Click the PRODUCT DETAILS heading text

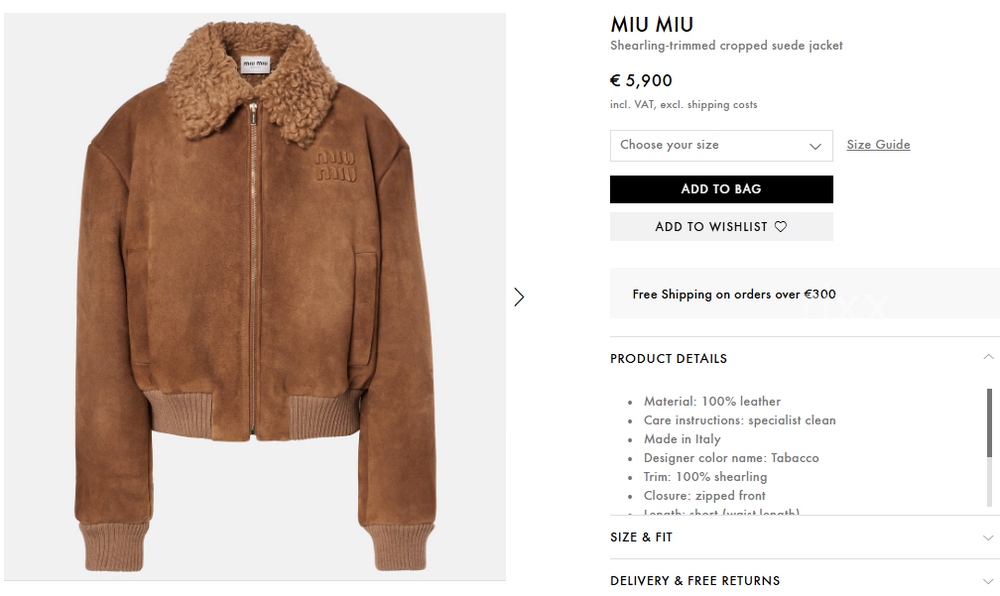tap(668, 359)
